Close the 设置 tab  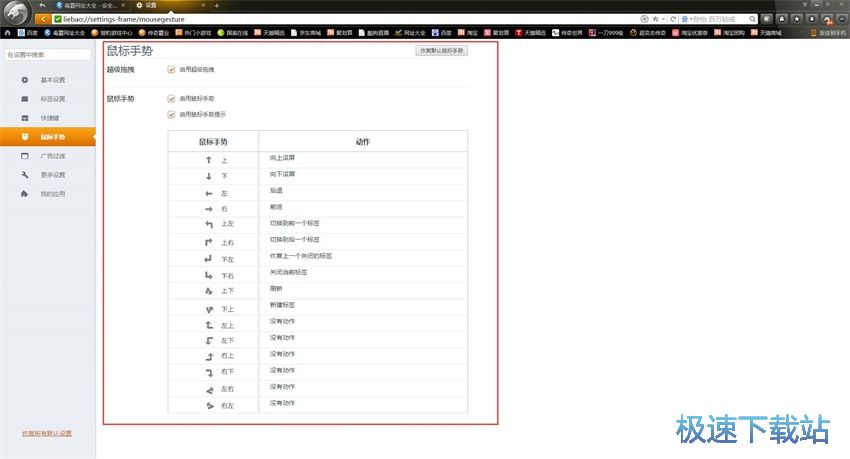point(204,5)
